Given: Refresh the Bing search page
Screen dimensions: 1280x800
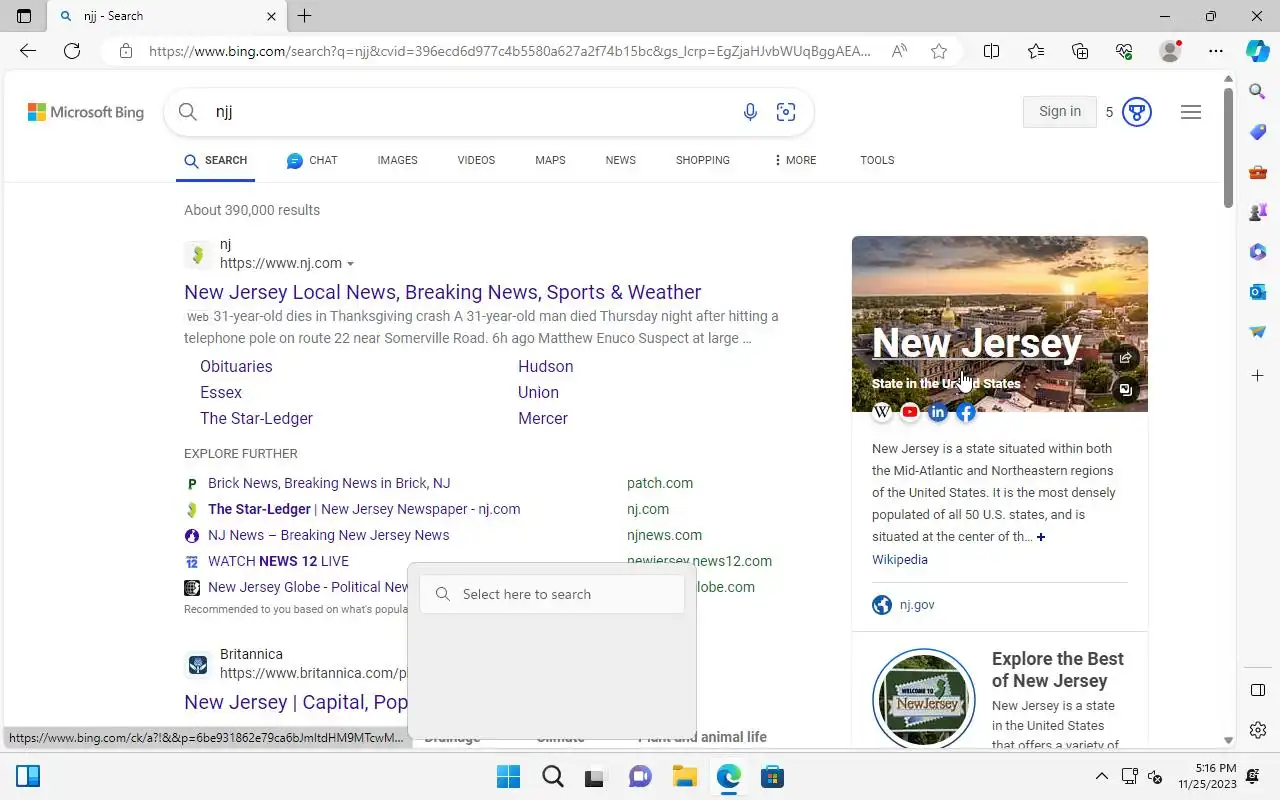Looking at the screenshot, I should pyautogui.click(x=72, y=51).
